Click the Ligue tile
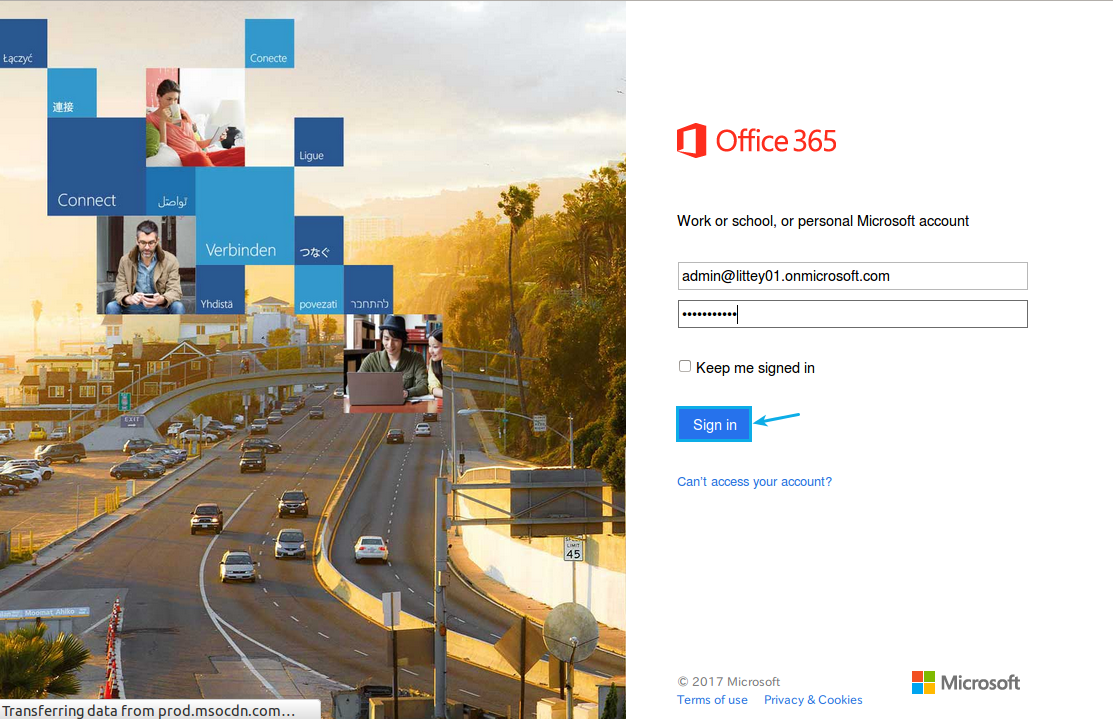This screenshot has height=719, width=1113. 319,142
